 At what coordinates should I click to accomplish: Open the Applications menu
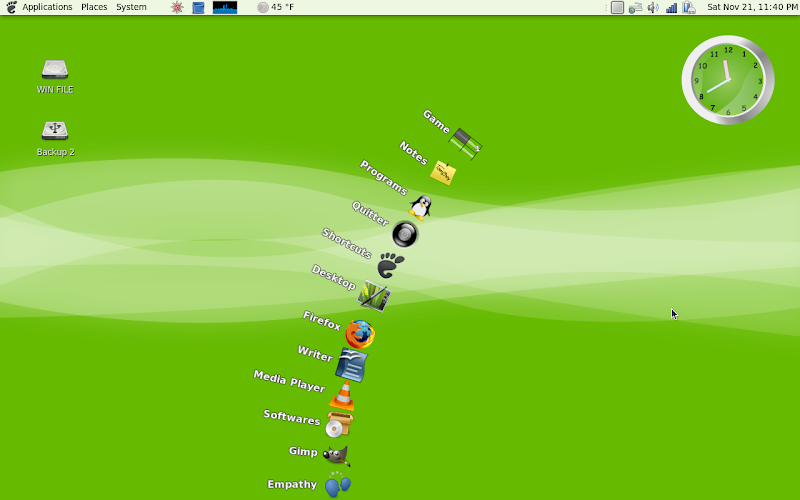click(x=47, y=7)
